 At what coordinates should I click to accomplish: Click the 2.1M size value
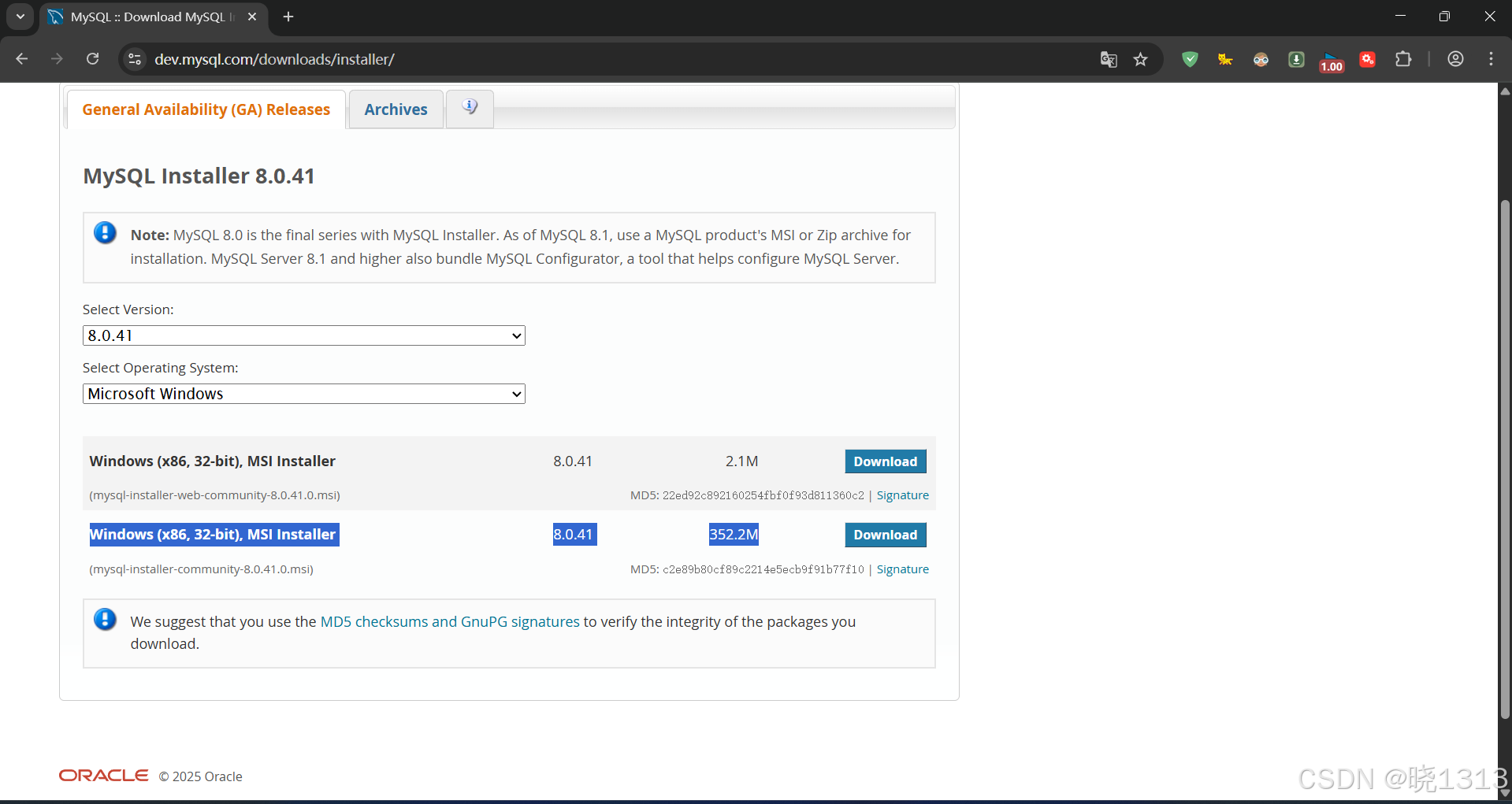pyautogui.click(x=741, y=461)
